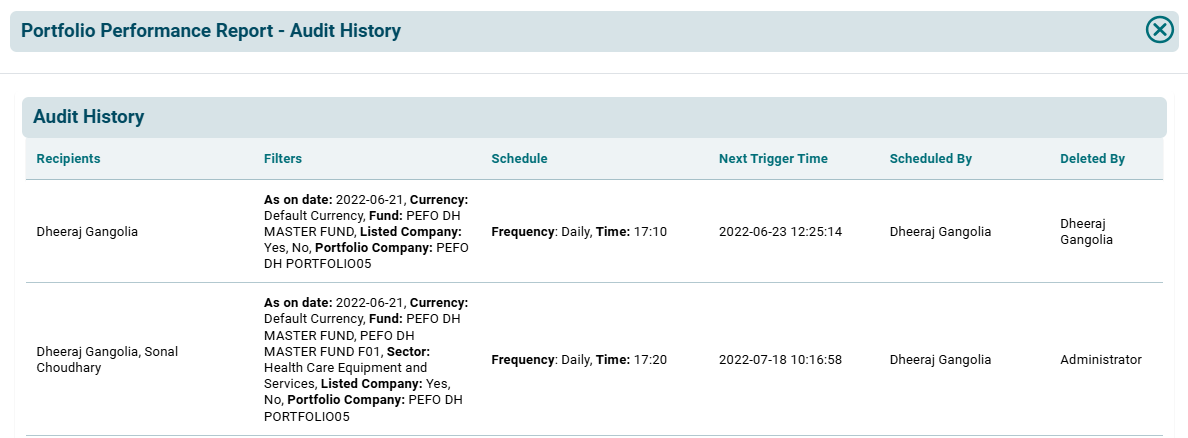Select second row's Scheduled By cell

(940, 360)
